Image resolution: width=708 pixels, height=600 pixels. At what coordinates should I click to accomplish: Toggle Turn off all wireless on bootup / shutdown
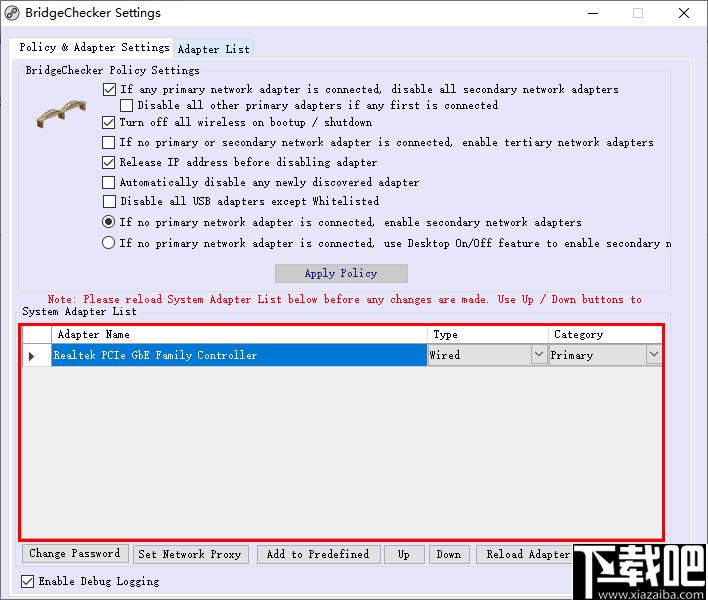point(108,123)
